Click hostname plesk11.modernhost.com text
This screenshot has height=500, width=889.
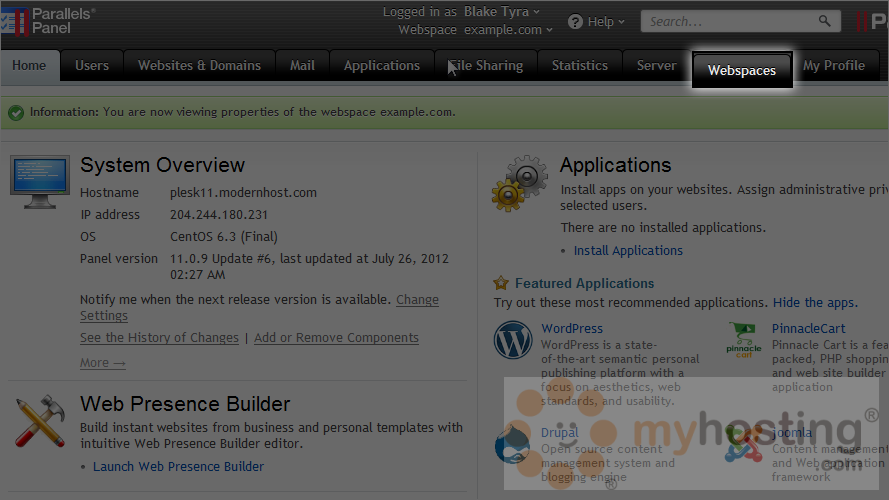tap(243, 193)
